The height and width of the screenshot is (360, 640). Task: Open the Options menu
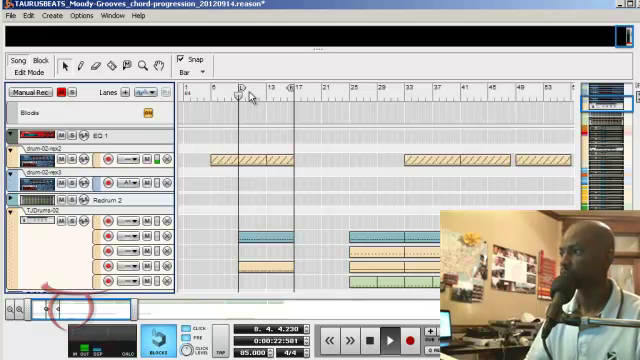coord(82,16)
